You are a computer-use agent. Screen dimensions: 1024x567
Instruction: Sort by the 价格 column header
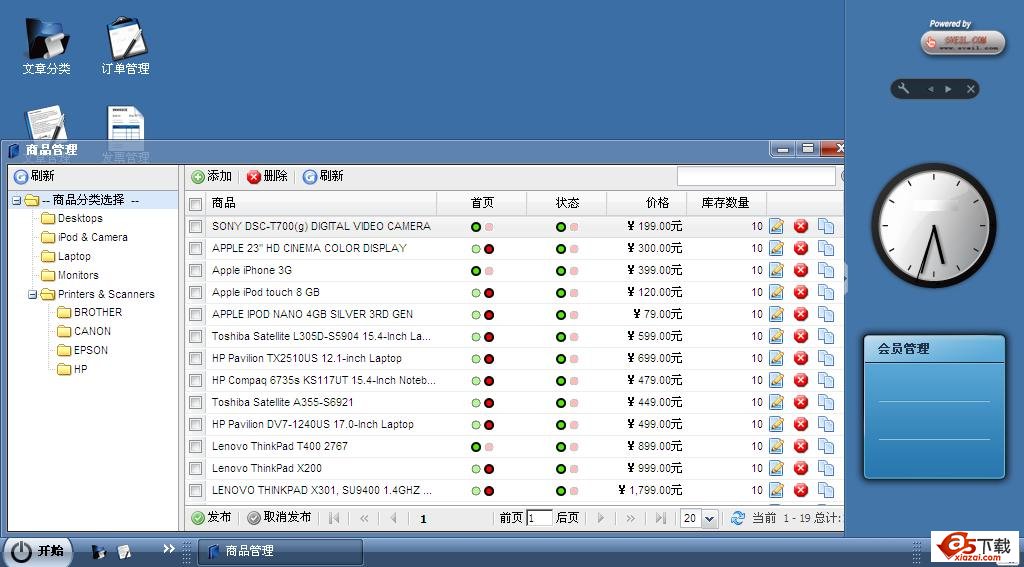[647, 203]
